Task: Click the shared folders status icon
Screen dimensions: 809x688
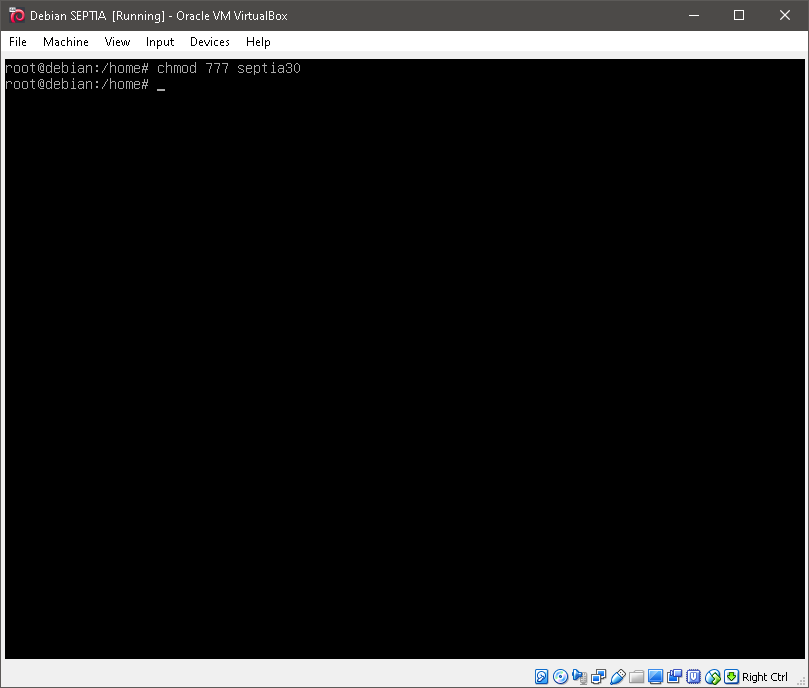Action: pyautogui.click(x=637, y=676)
